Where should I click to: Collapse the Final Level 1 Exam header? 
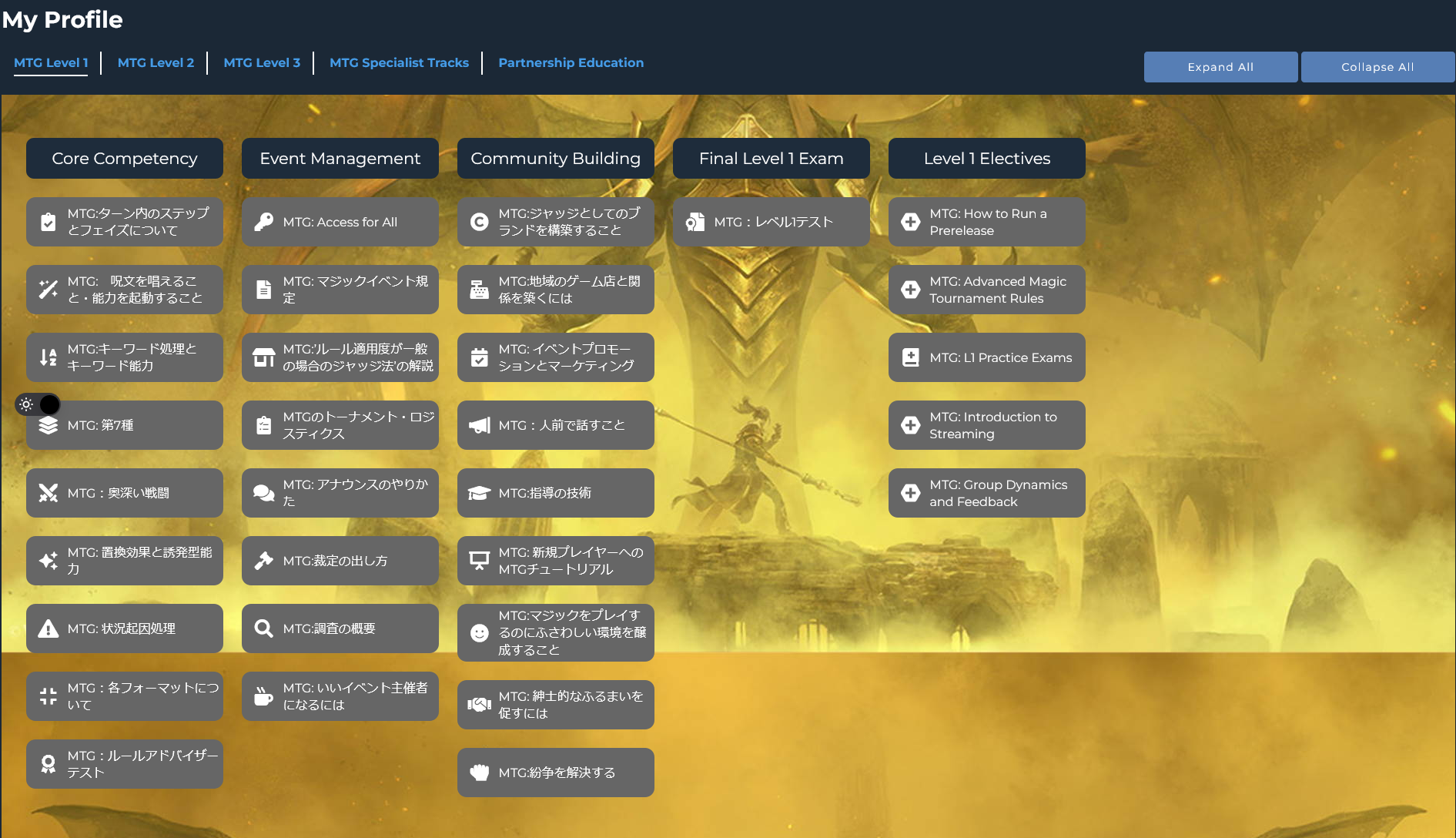[772, 159]
